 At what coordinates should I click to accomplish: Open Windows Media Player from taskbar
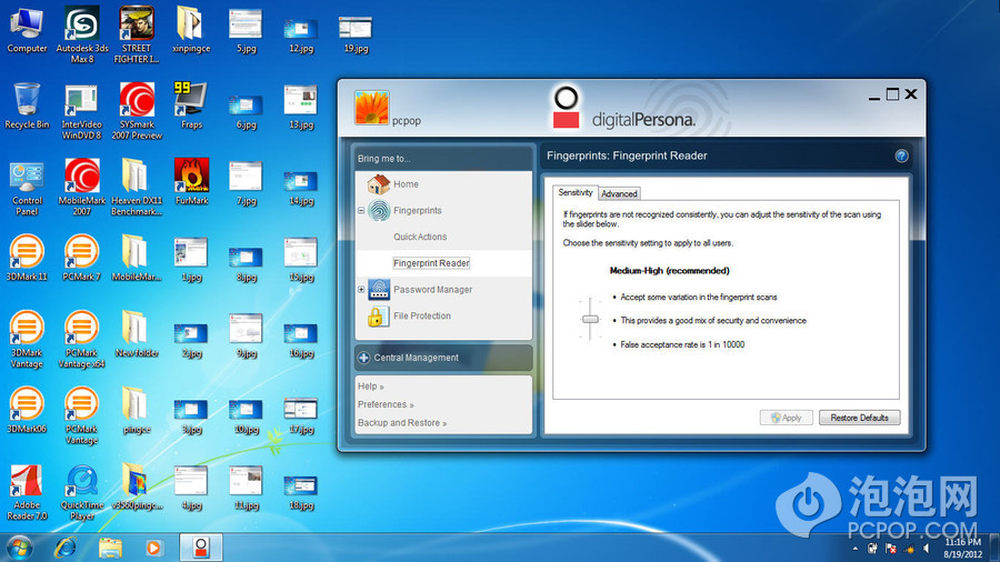point(153,548)
